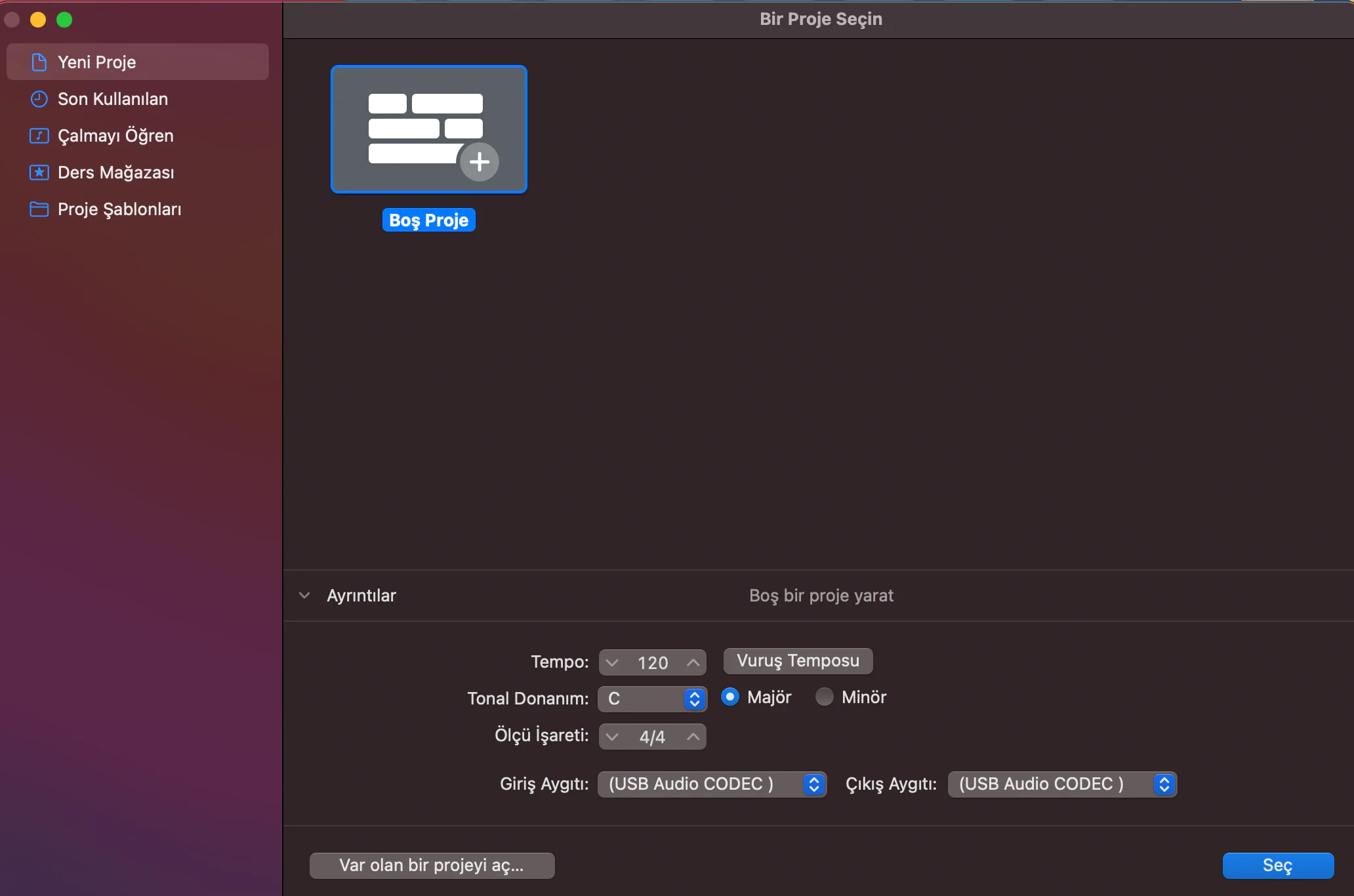Increase the Tempo with the up stepper
This screenshot has width=1354, height=896.
click(x=693, y=662)
